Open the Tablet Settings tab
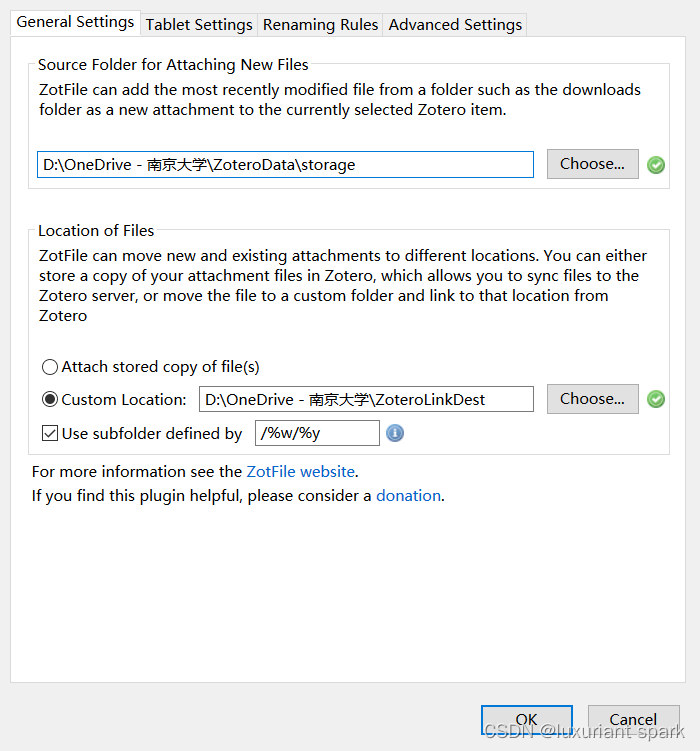 [199, 24]
